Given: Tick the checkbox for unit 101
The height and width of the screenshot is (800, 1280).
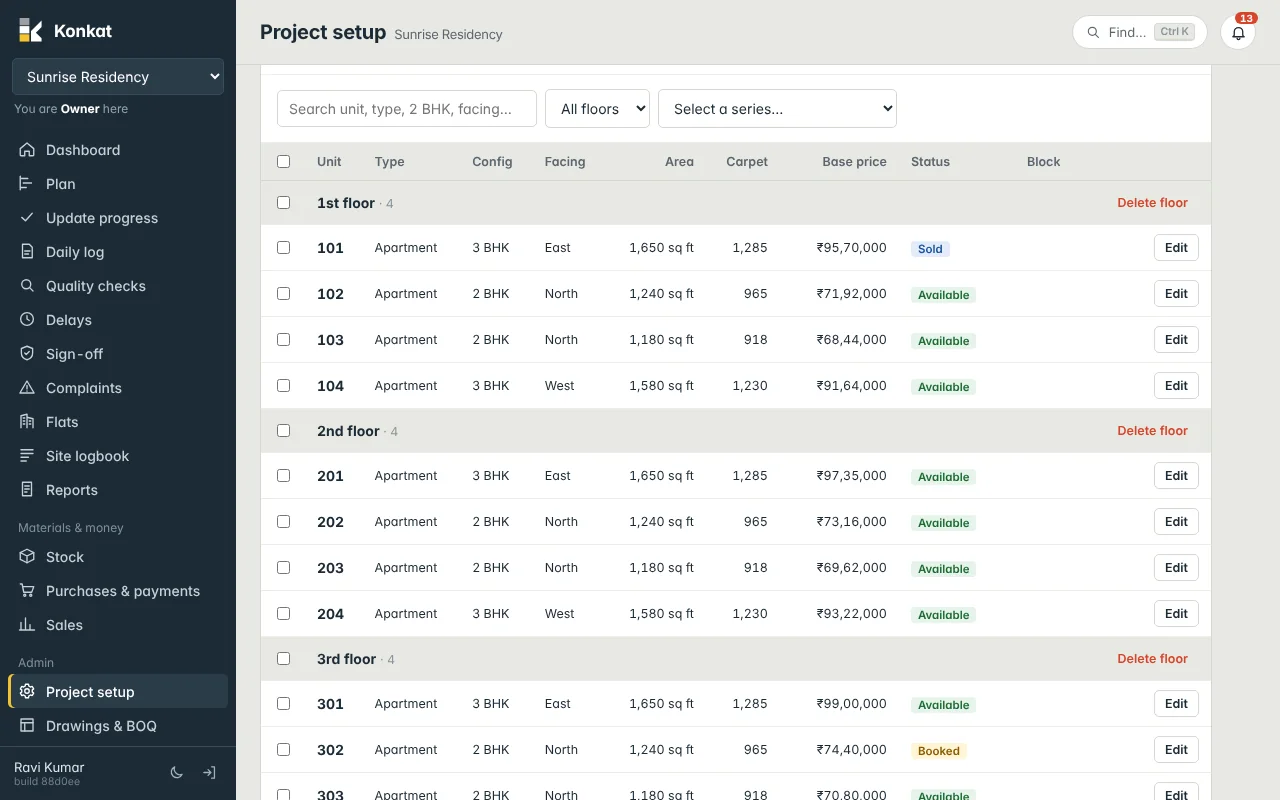Looking at the screenshot, I should click(283, 247).
